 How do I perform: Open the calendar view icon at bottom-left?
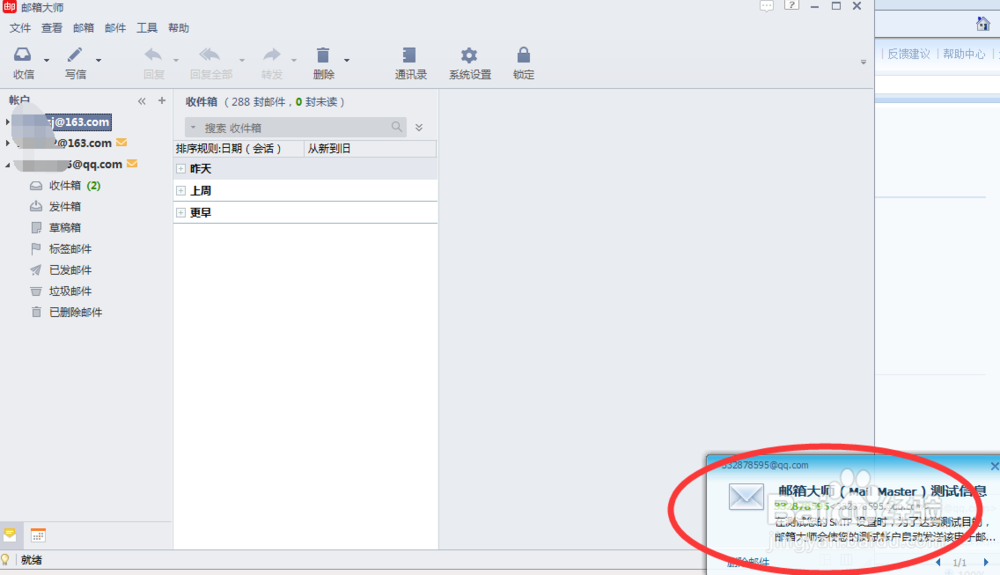pyautogui.click(x=38, y=535)
